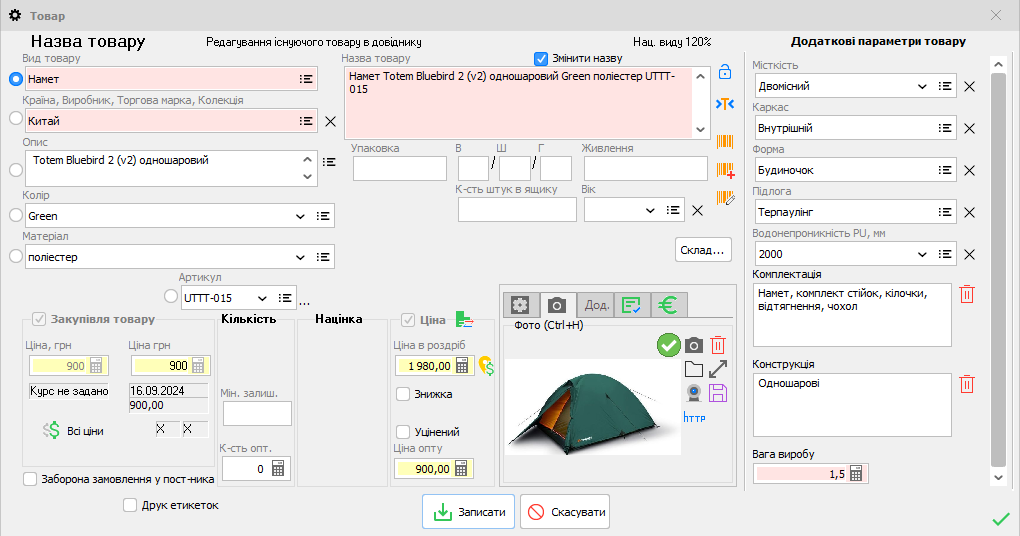Screen dimensions: 1020x536
Task: Click the edit barcode pencil icon
Action: click(726, 198)
